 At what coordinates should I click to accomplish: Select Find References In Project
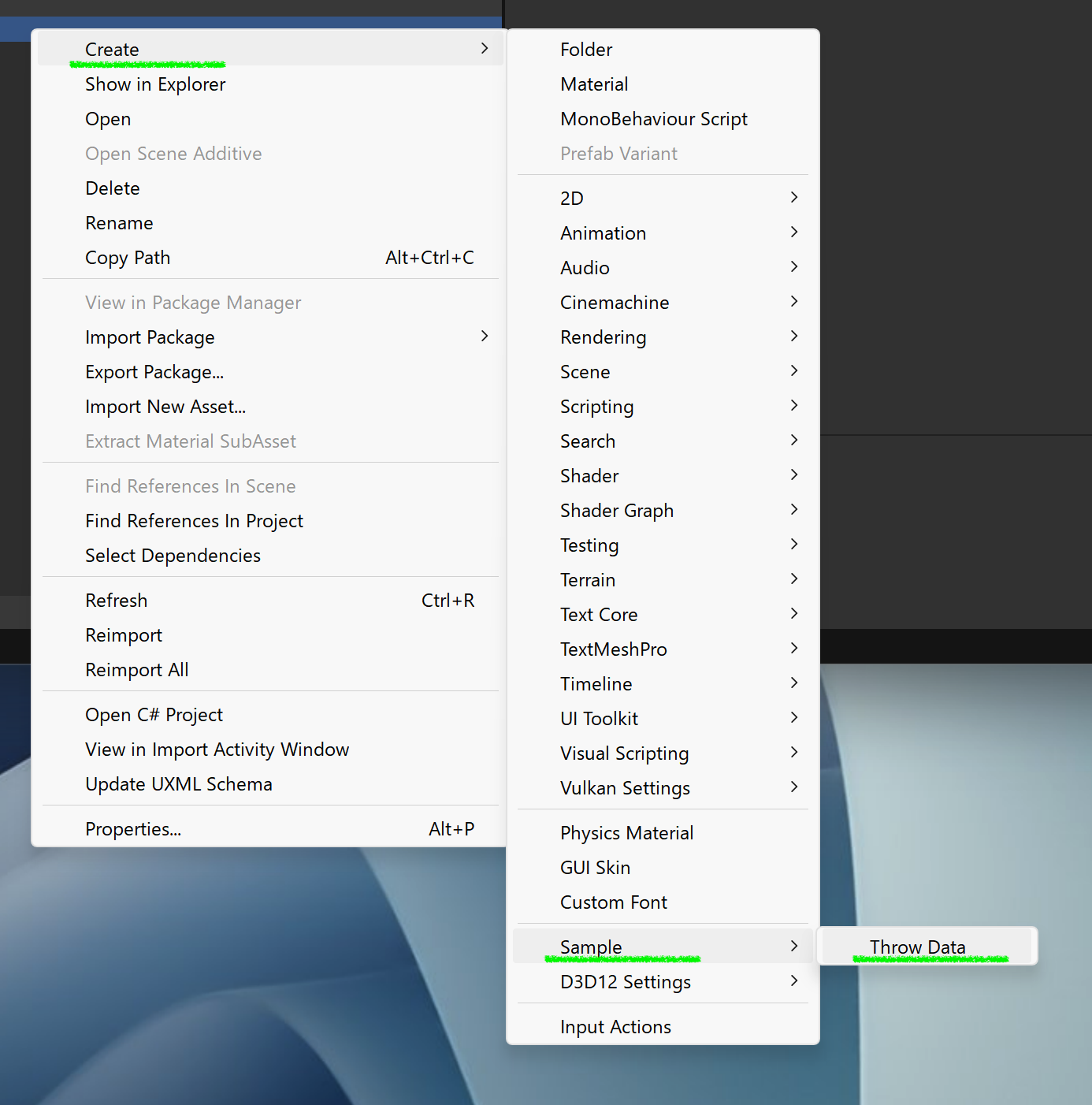point(194,521)
